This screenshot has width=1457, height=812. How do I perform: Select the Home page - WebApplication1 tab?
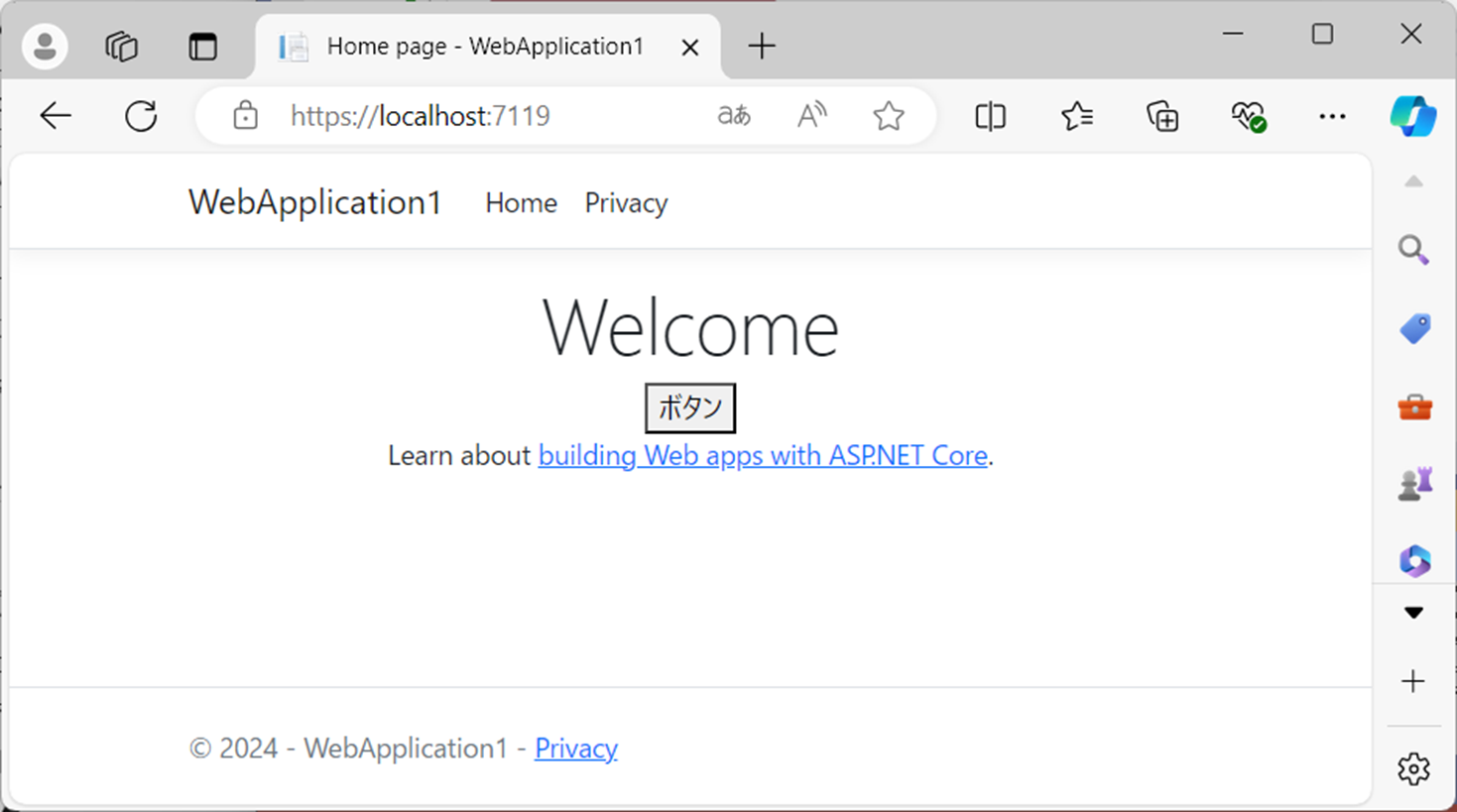[x=486, y=47]
